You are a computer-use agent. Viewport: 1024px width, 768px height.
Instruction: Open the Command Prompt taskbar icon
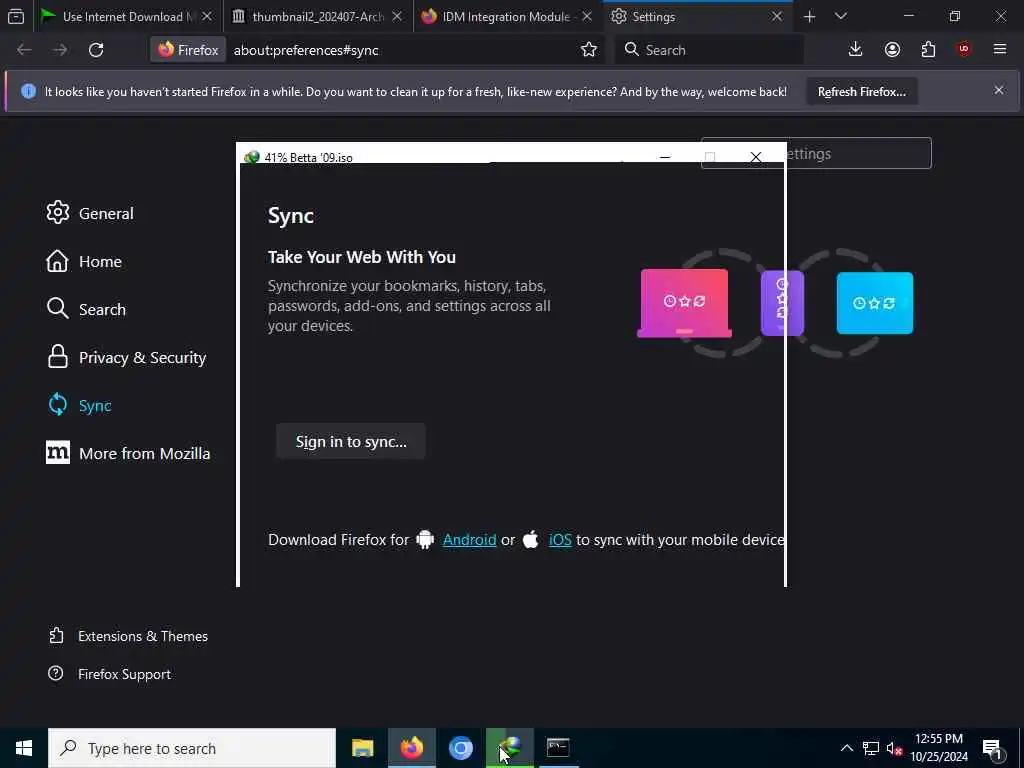click(x=558, y=748)
